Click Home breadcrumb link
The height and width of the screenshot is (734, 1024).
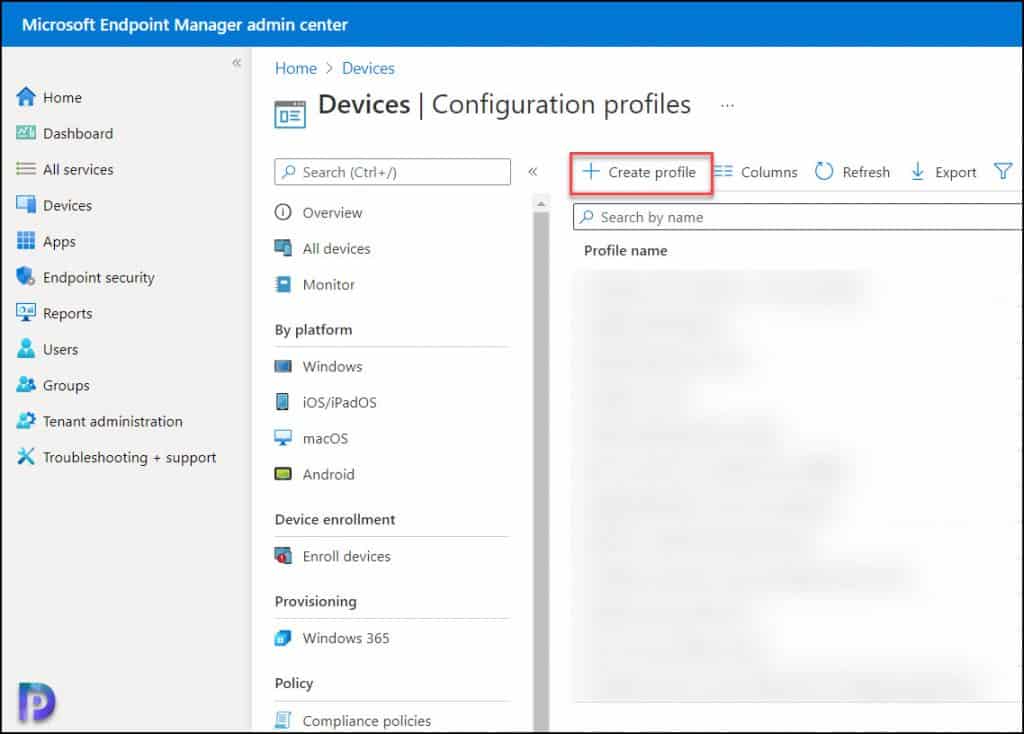[x=295, y=68]
